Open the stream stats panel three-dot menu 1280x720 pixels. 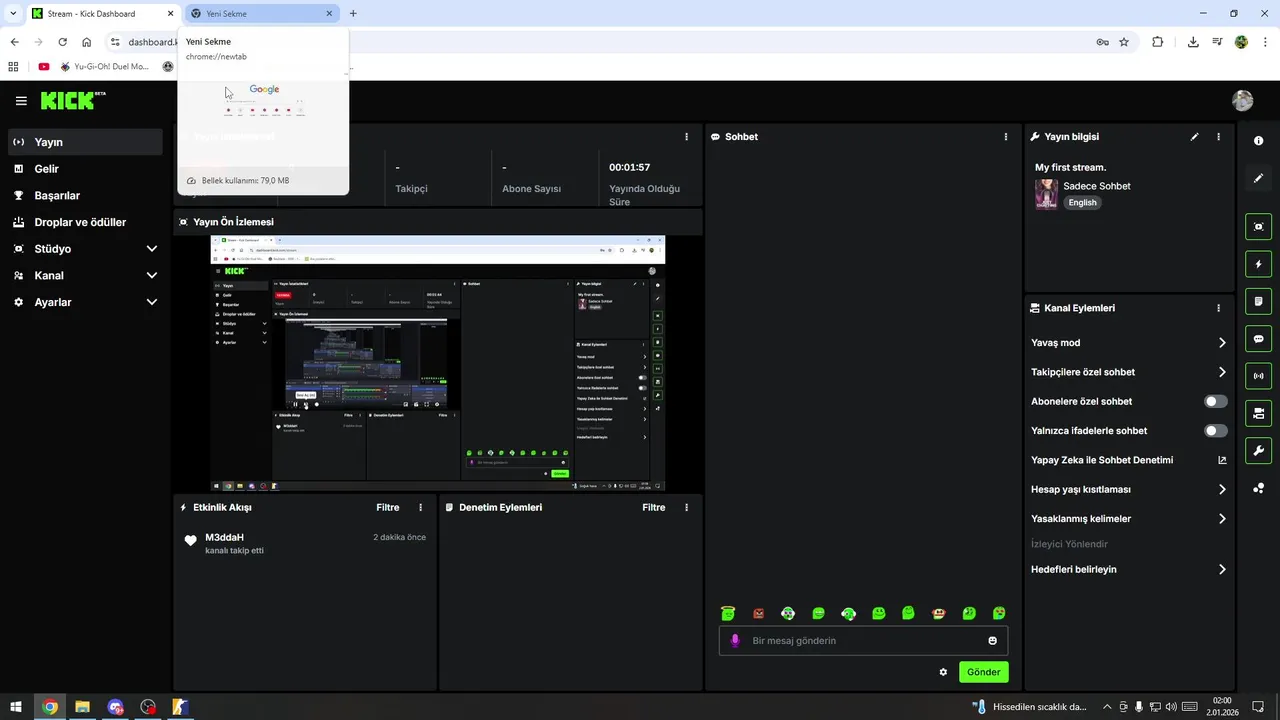686,137
